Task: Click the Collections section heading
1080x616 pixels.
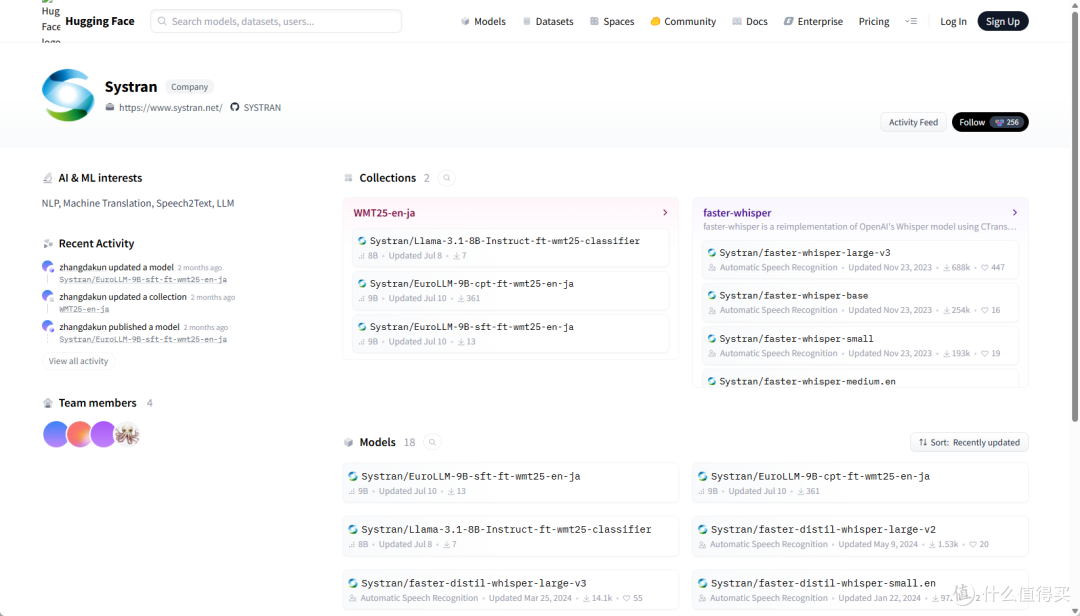Action: click(388, 178)
